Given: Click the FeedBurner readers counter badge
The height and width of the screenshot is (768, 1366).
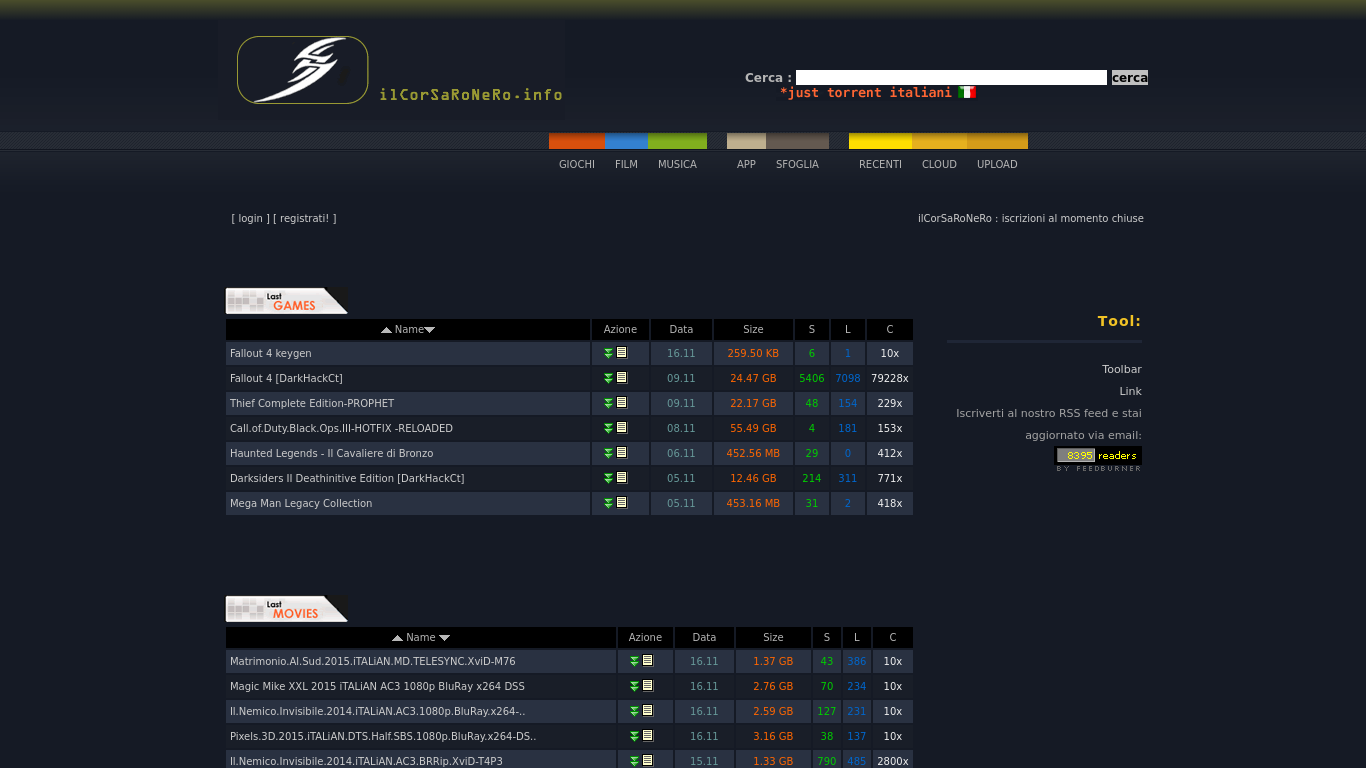Looking at the screenshot, I should point(1098,456).
